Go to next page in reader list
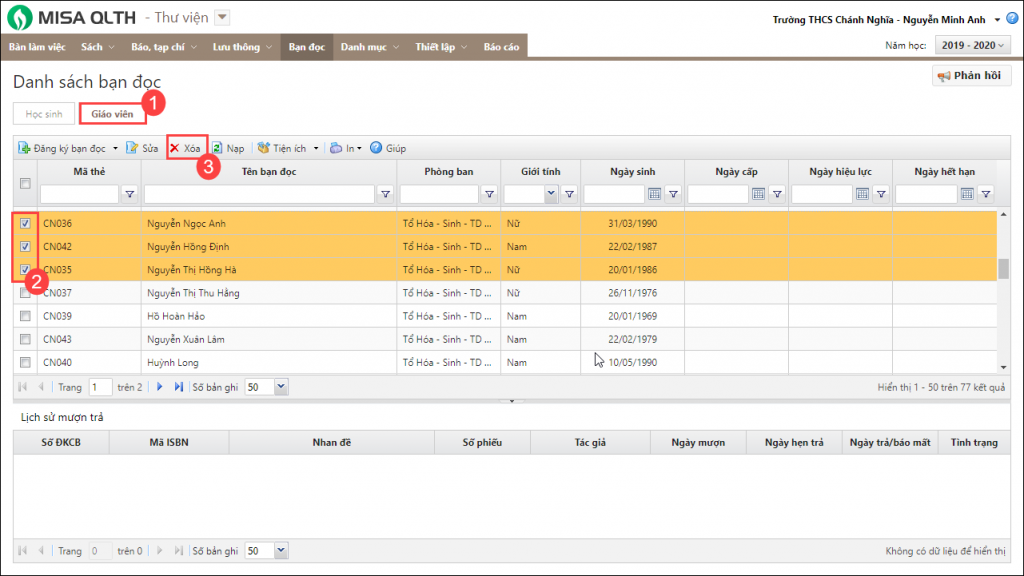 [x=159, y=386]
